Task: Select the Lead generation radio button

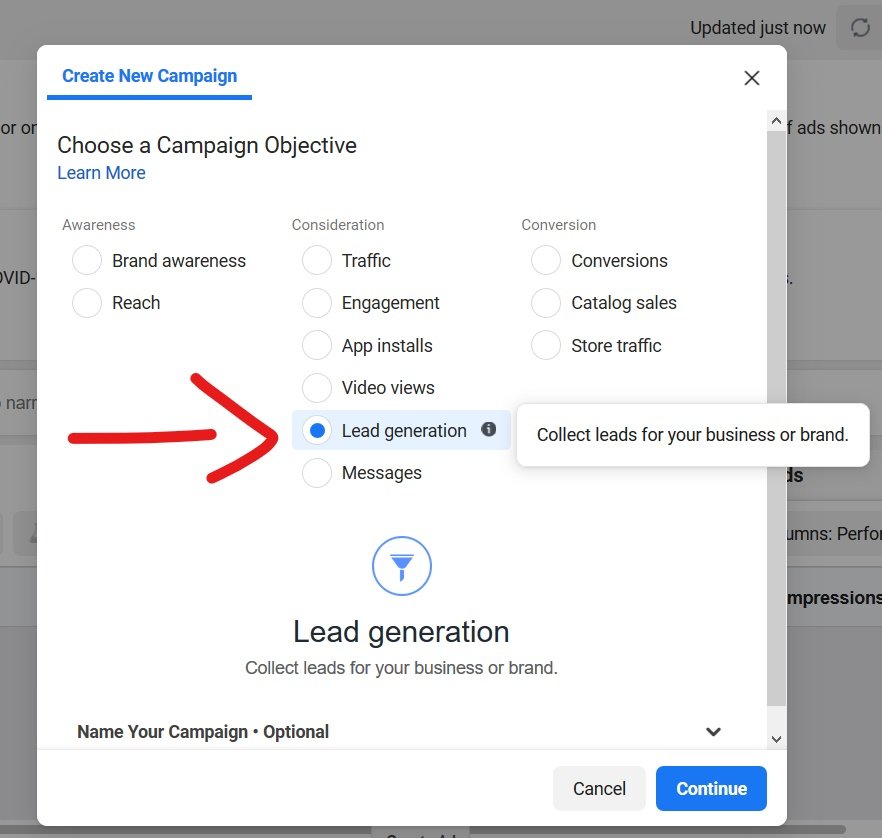Action: point(317,430)
